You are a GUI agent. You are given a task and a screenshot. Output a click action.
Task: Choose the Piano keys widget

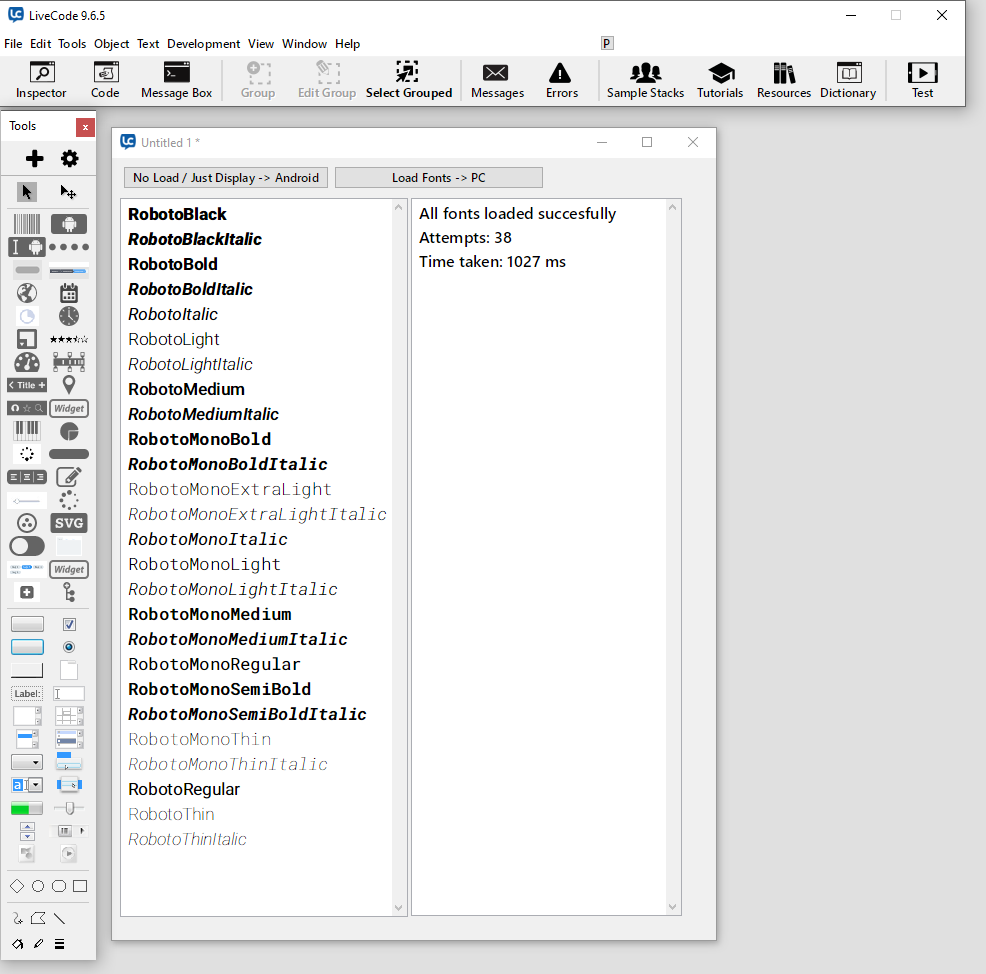point(27,431)
